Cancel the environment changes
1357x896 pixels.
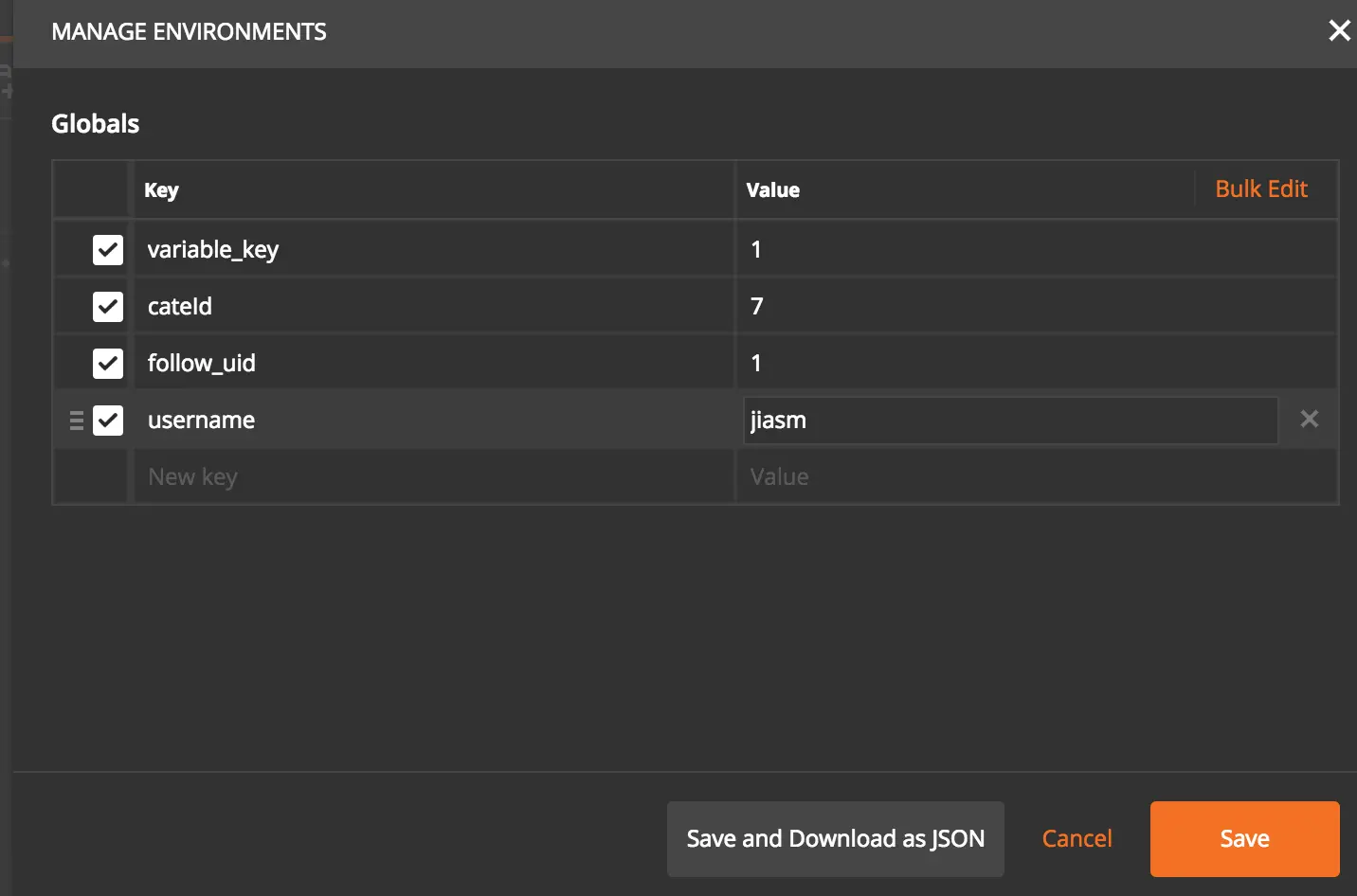click(1077, 839)
